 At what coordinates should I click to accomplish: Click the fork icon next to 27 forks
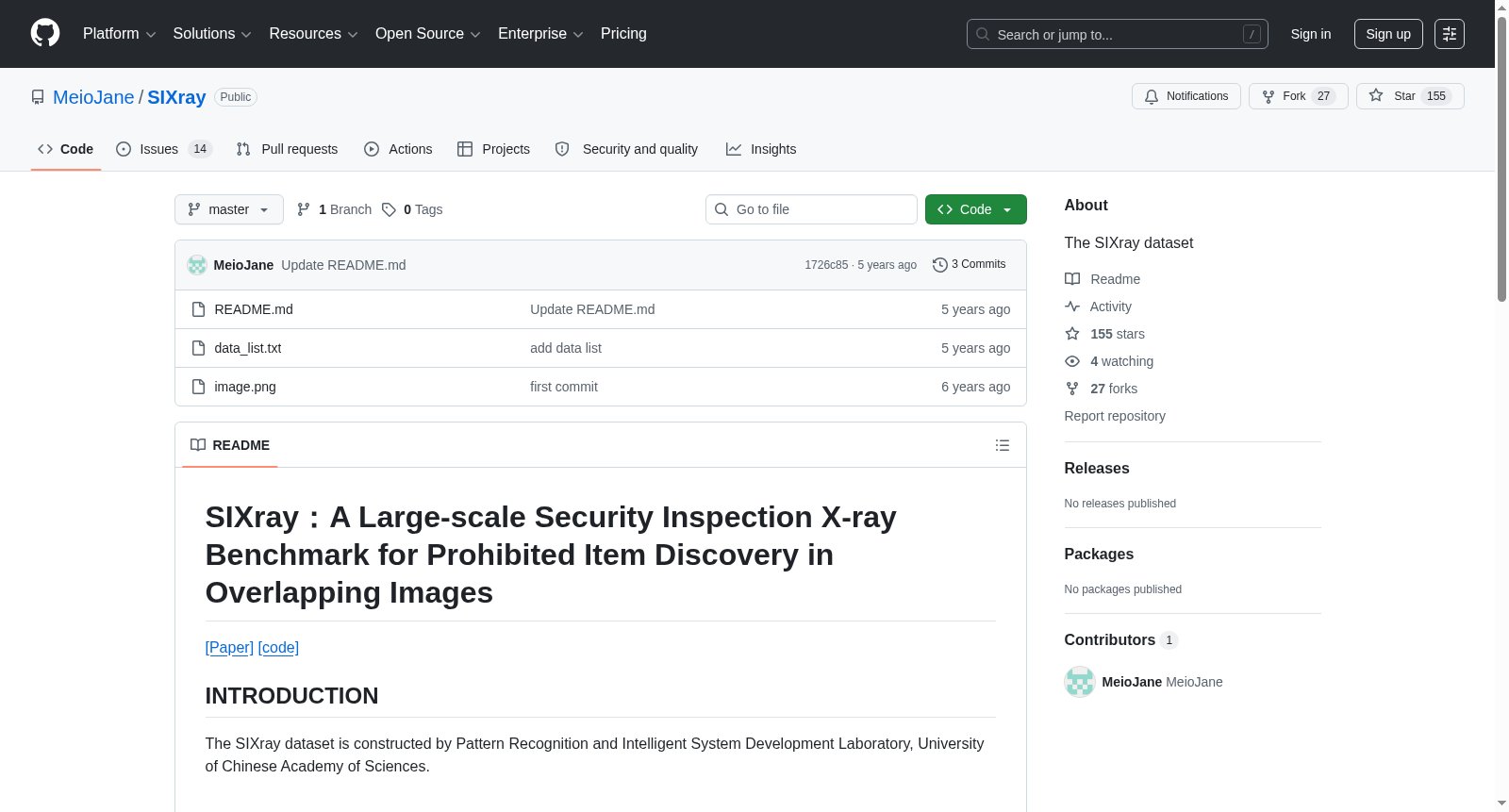(1072, 389)
